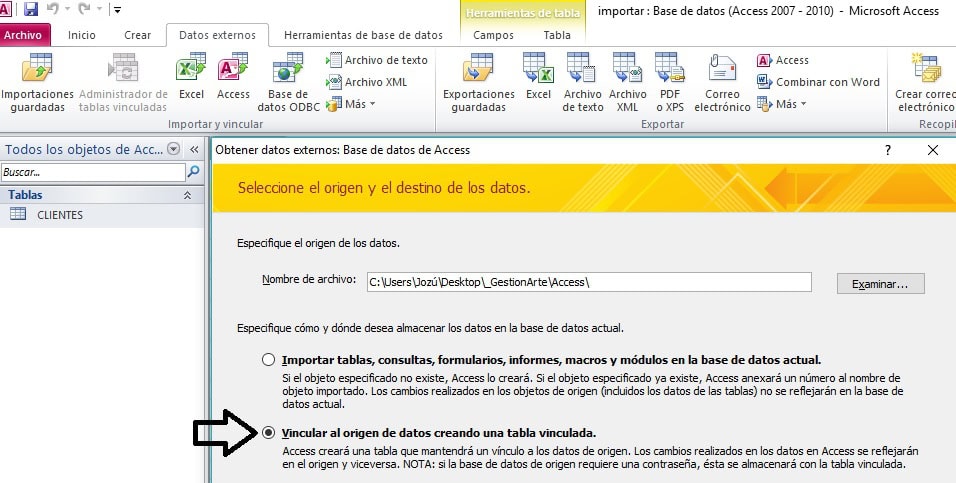Switch to the Campos tab
The width and height of the screenshot is (956, 483).
(493, 35)
